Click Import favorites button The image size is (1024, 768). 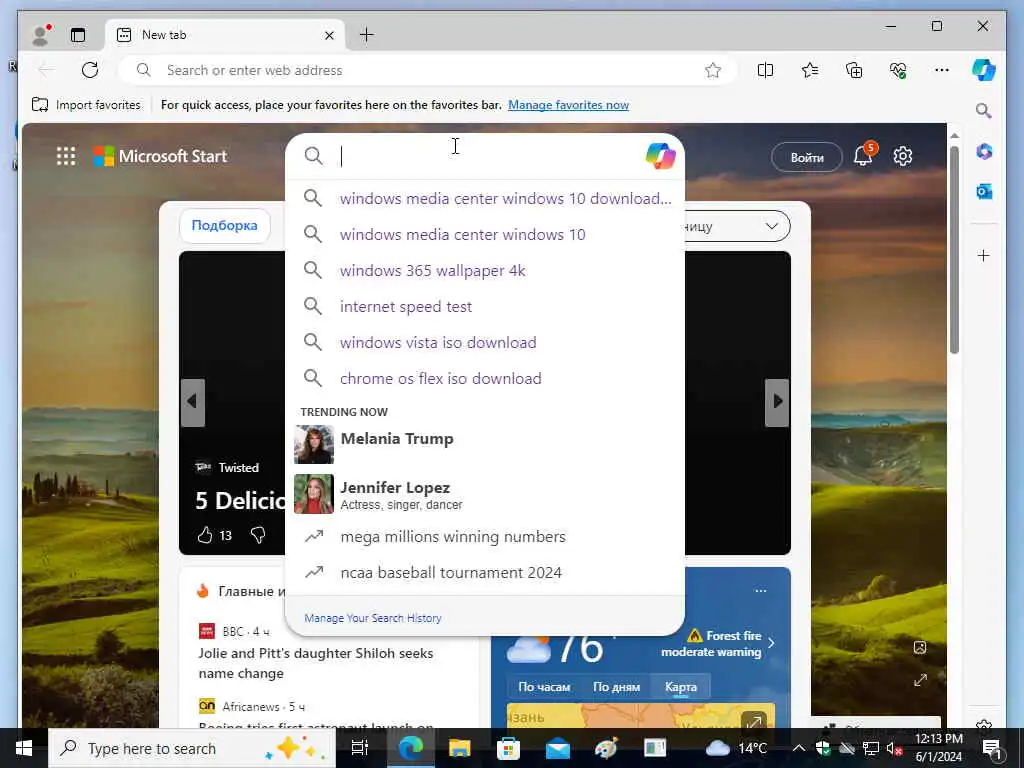86,104
